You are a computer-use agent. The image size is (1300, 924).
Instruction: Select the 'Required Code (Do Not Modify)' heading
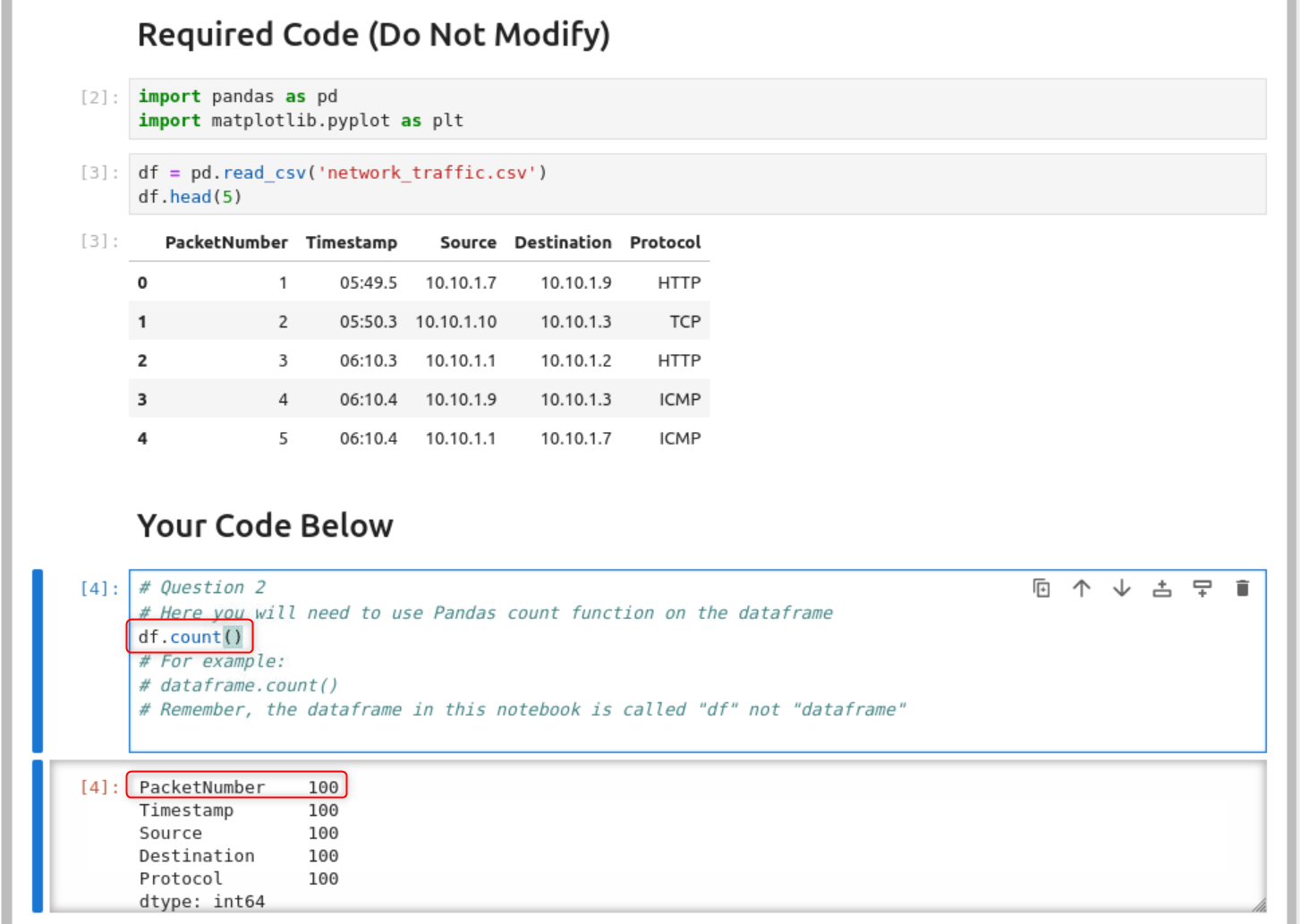tap(373, 34)
